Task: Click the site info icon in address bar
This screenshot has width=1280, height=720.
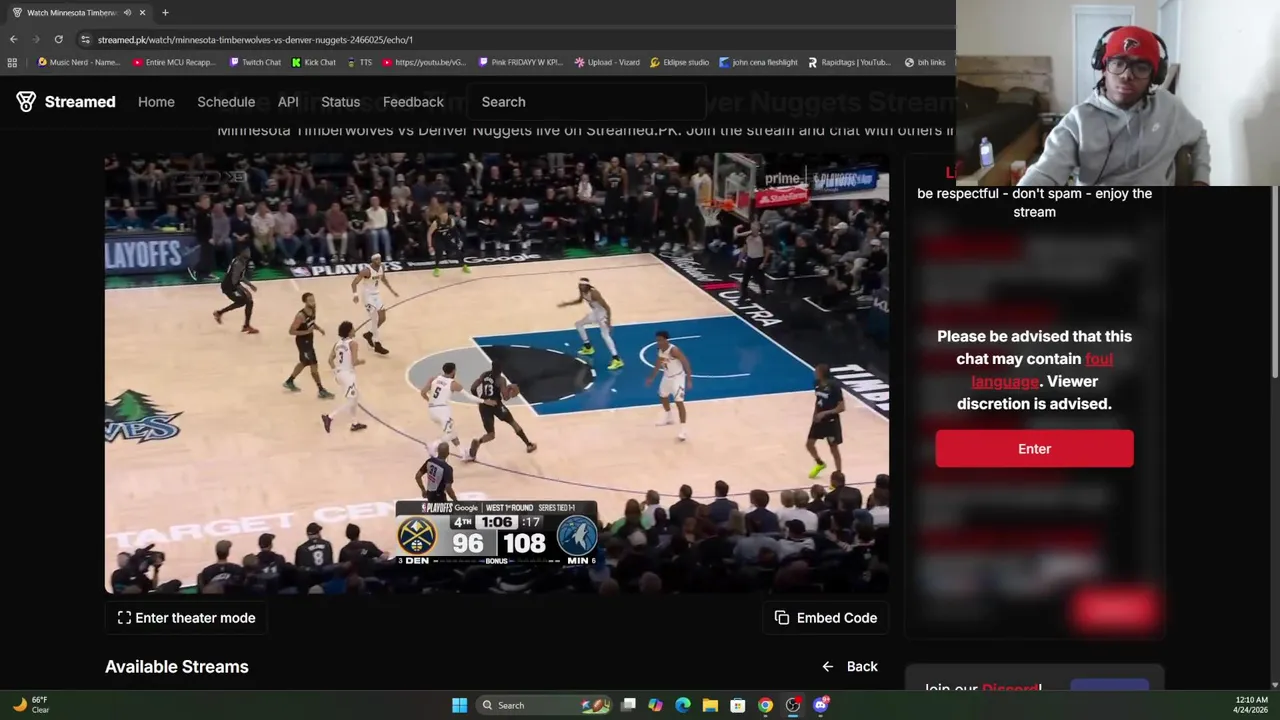Action: point(85,39)
